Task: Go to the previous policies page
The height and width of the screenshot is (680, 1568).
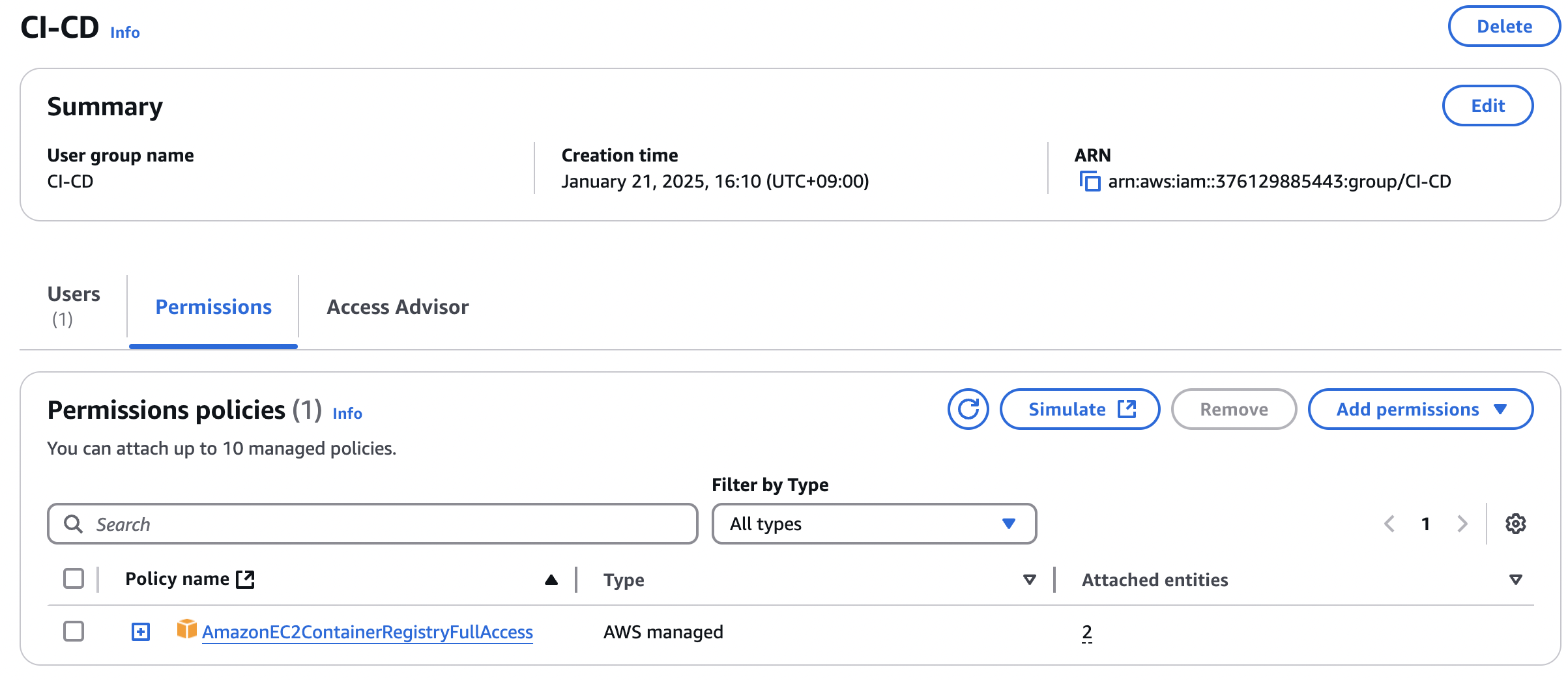Action: click(1389, 524)
